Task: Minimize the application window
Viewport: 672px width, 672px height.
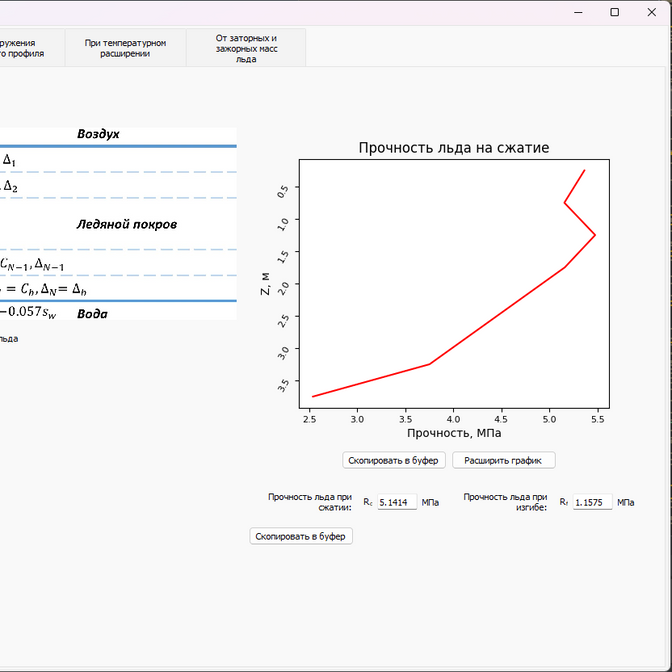Action: 578,12
